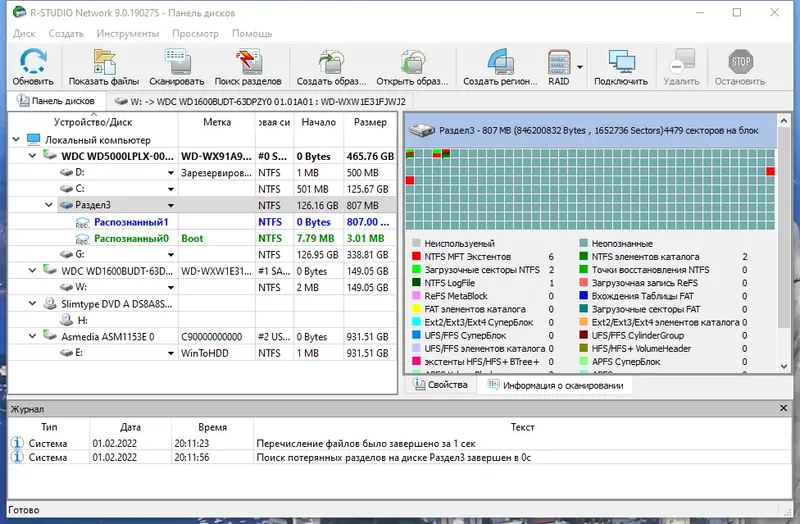Image resolution: width=800 pixels, height=524 pixels.
Task: Open the Свойства properties tab
Action: 441,385
